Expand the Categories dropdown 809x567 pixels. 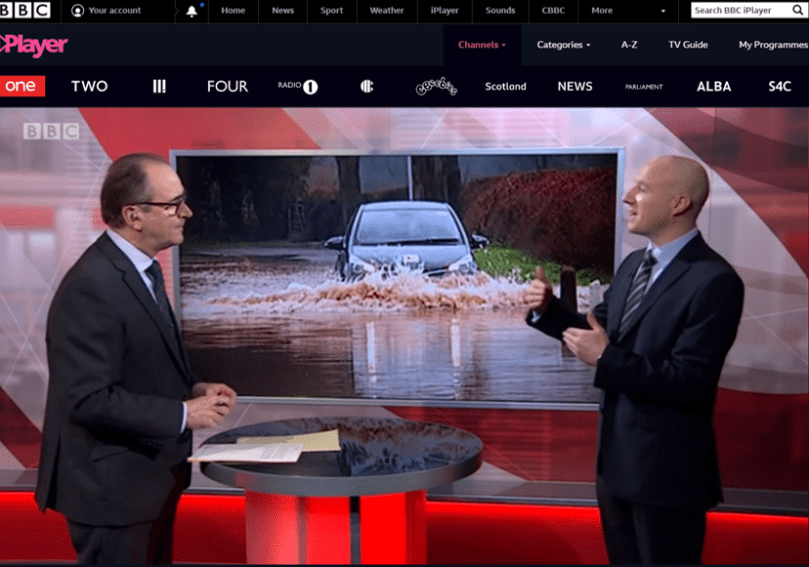pos(563,44)
